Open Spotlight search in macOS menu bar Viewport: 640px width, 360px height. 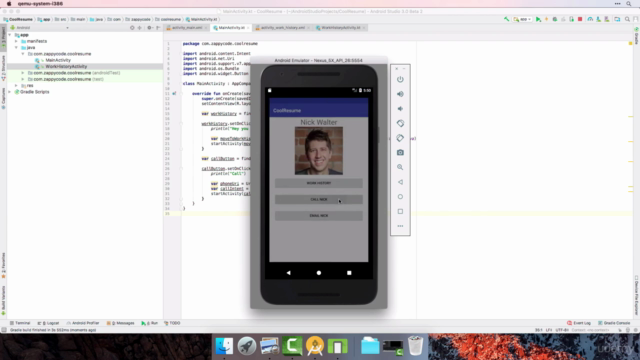[x=629, y=4]
